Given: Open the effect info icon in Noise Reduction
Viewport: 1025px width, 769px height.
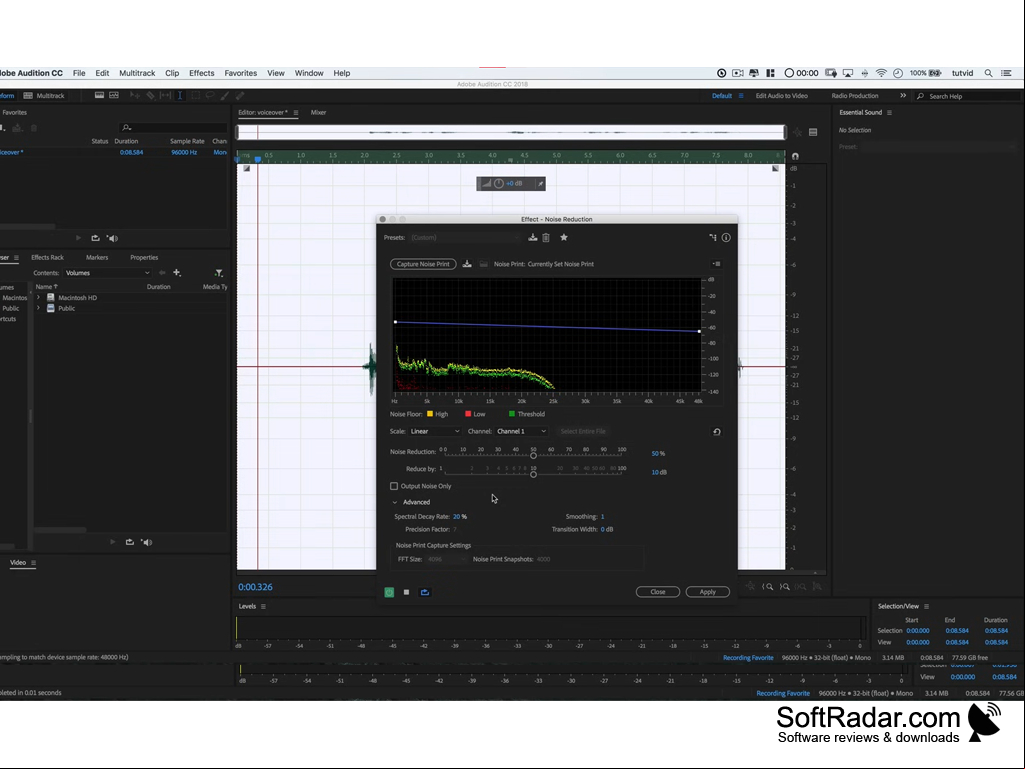Looking at the screenshot, I should click(x=726, y=237).
